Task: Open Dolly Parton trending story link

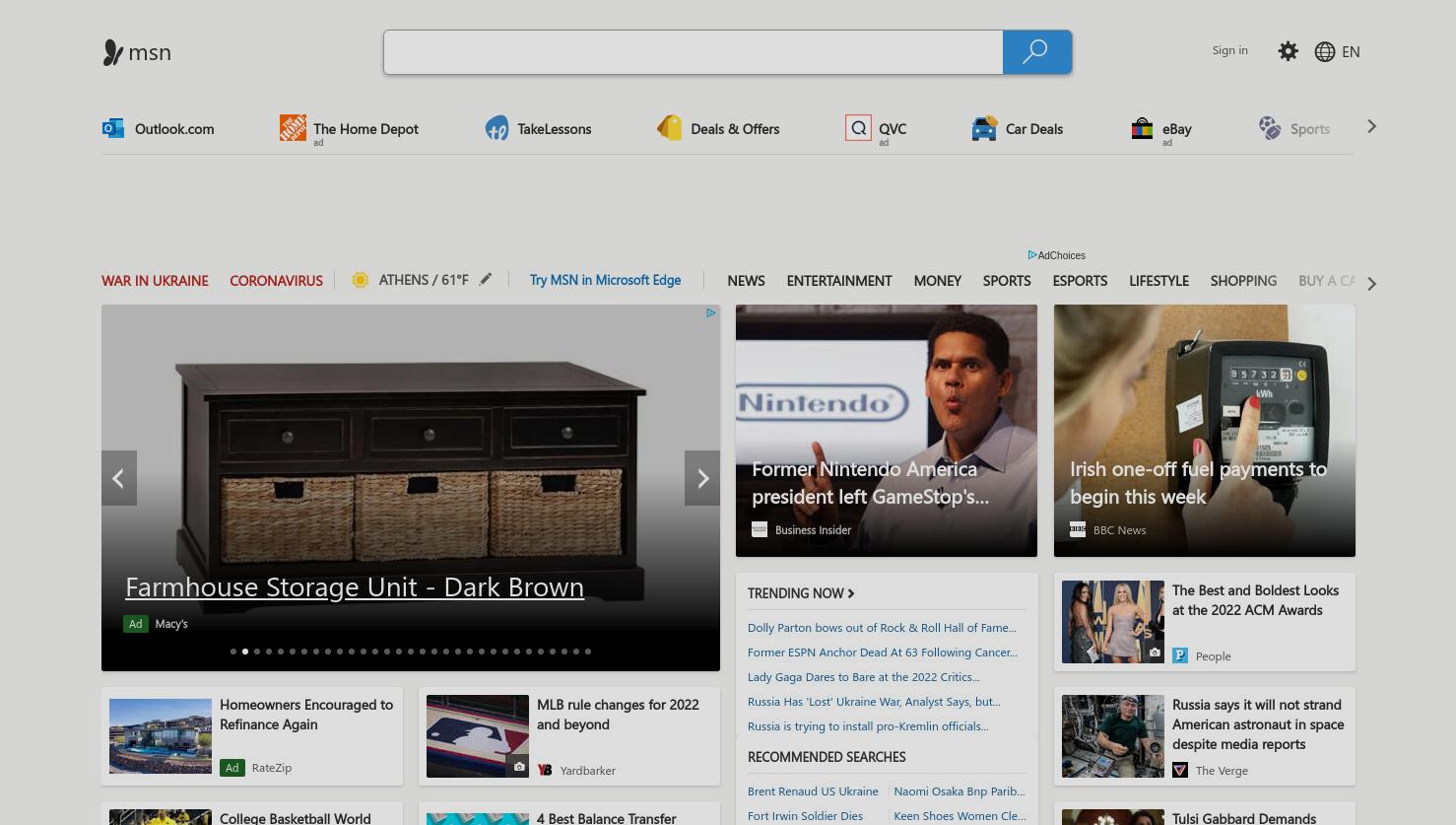Action: (882, 628)
